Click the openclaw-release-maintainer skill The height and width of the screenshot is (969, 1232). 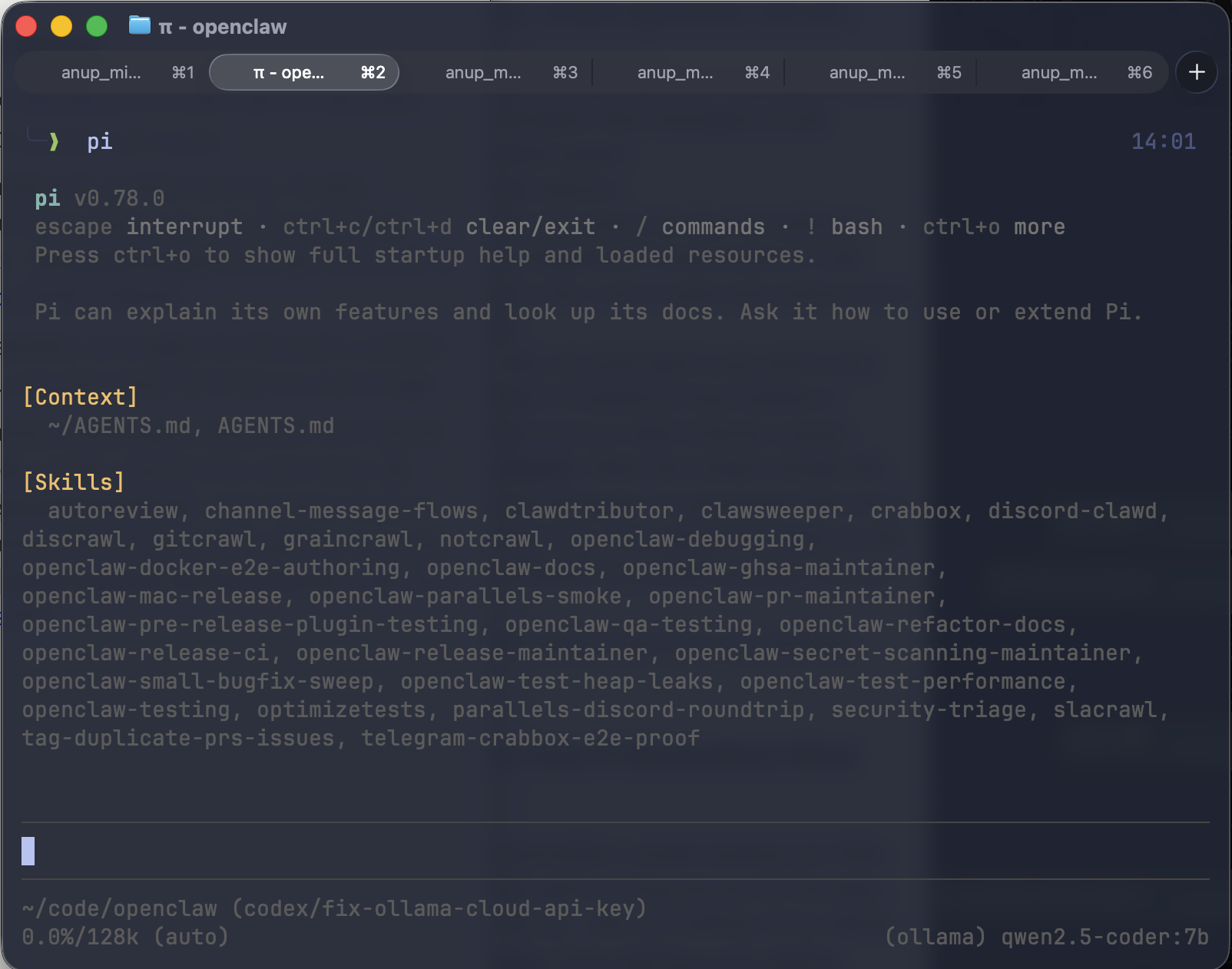(472, 653)
